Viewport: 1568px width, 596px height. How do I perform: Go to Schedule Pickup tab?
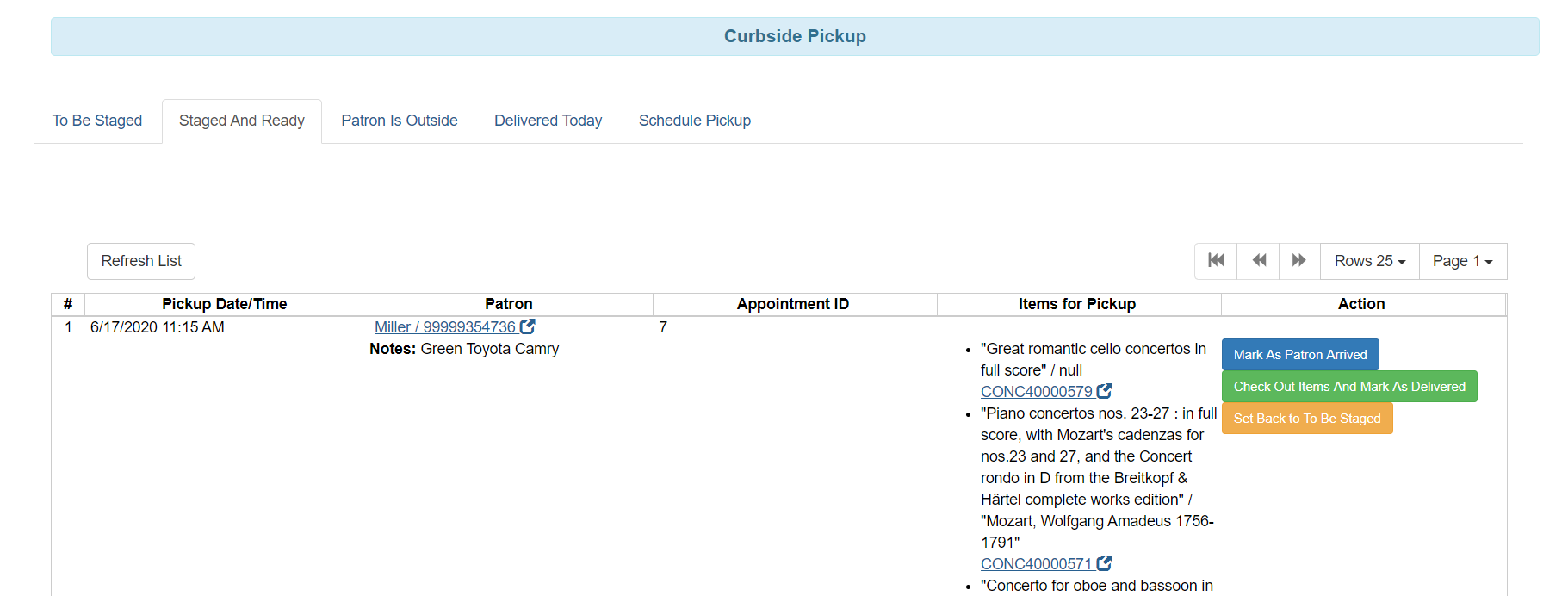tap(695, 121)
